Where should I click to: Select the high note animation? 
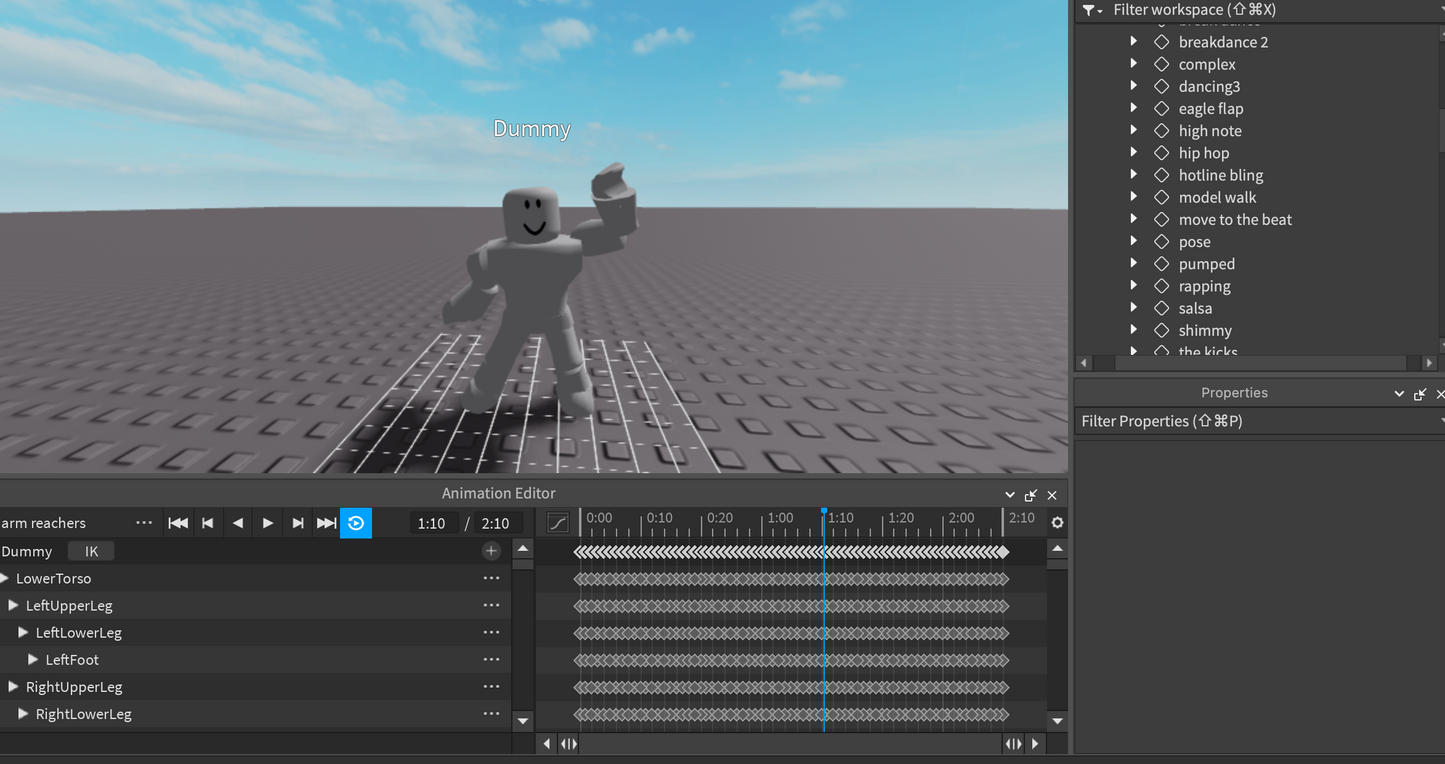(1210, 131)
